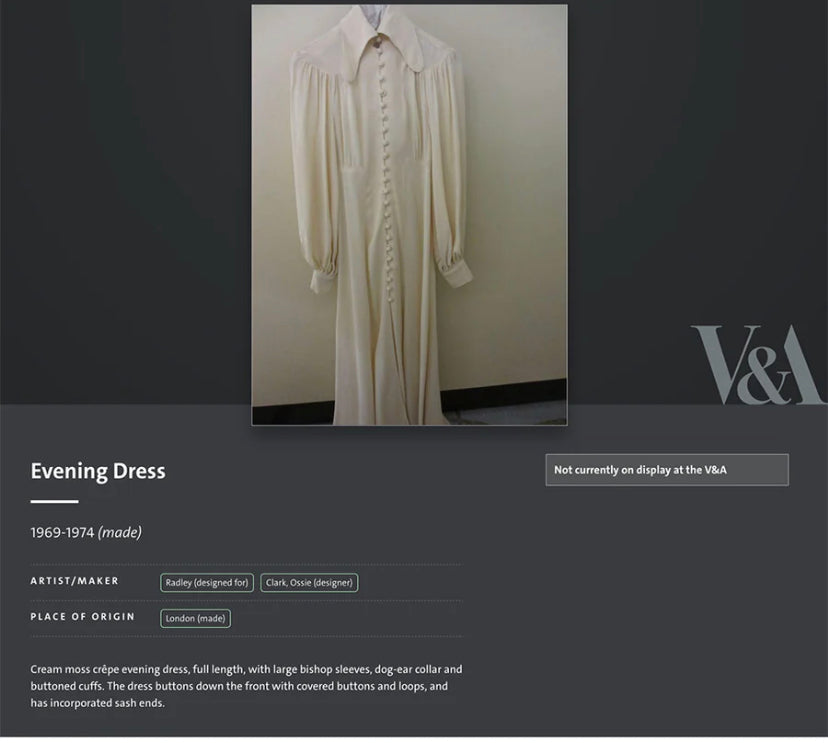Screen dimensions: 828x743
Task: Click the last description line 'has incorporated sash ends'
Action: pos(98,703)
